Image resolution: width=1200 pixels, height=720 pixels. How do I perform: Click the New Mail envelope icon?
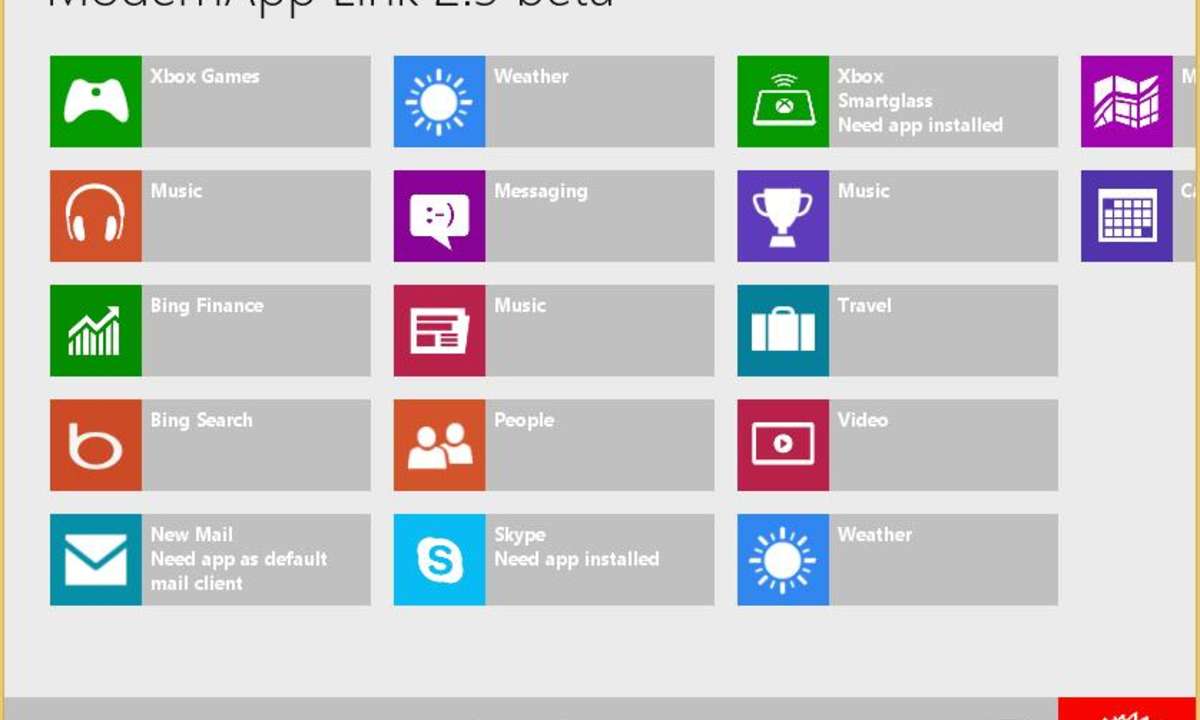[96, 559]
